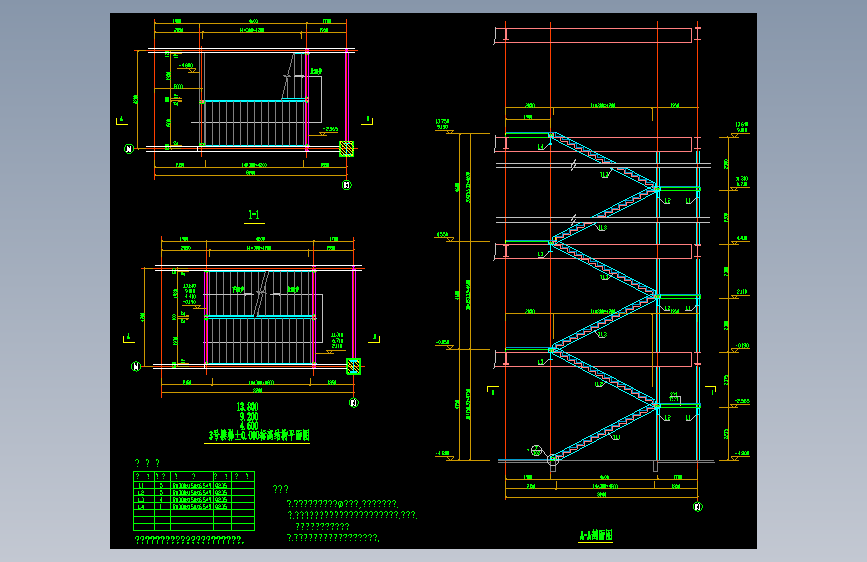Select the hatched column in the 1-1 plan
Image resolution: width=867 pixels, height=562 pixels.
click(x=346, y=149)
